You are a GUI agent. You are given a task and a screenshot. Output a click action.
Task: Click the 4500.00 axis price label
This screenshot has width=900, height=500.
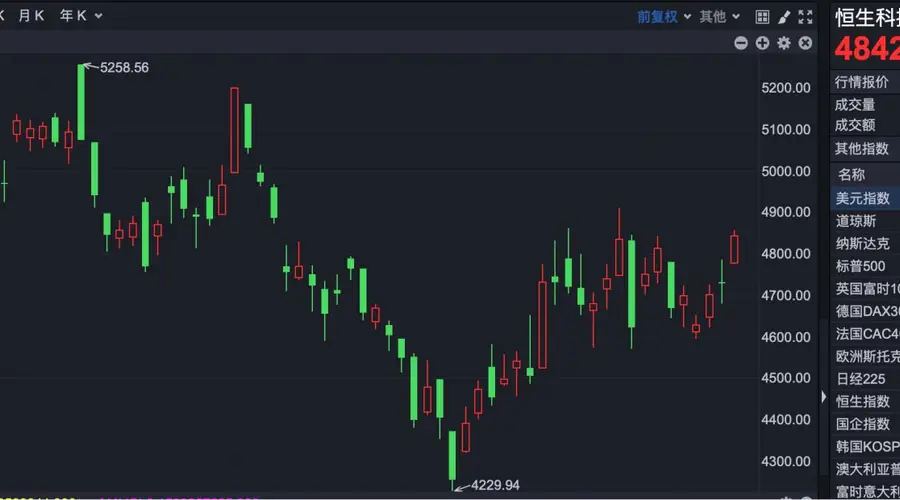pos(786,378)
